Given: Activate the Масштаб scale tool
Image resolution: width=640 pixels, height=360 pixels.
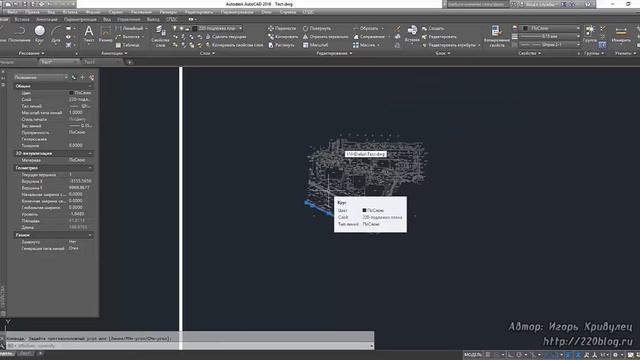Looking at the screenshot, I should click(316, 45).
